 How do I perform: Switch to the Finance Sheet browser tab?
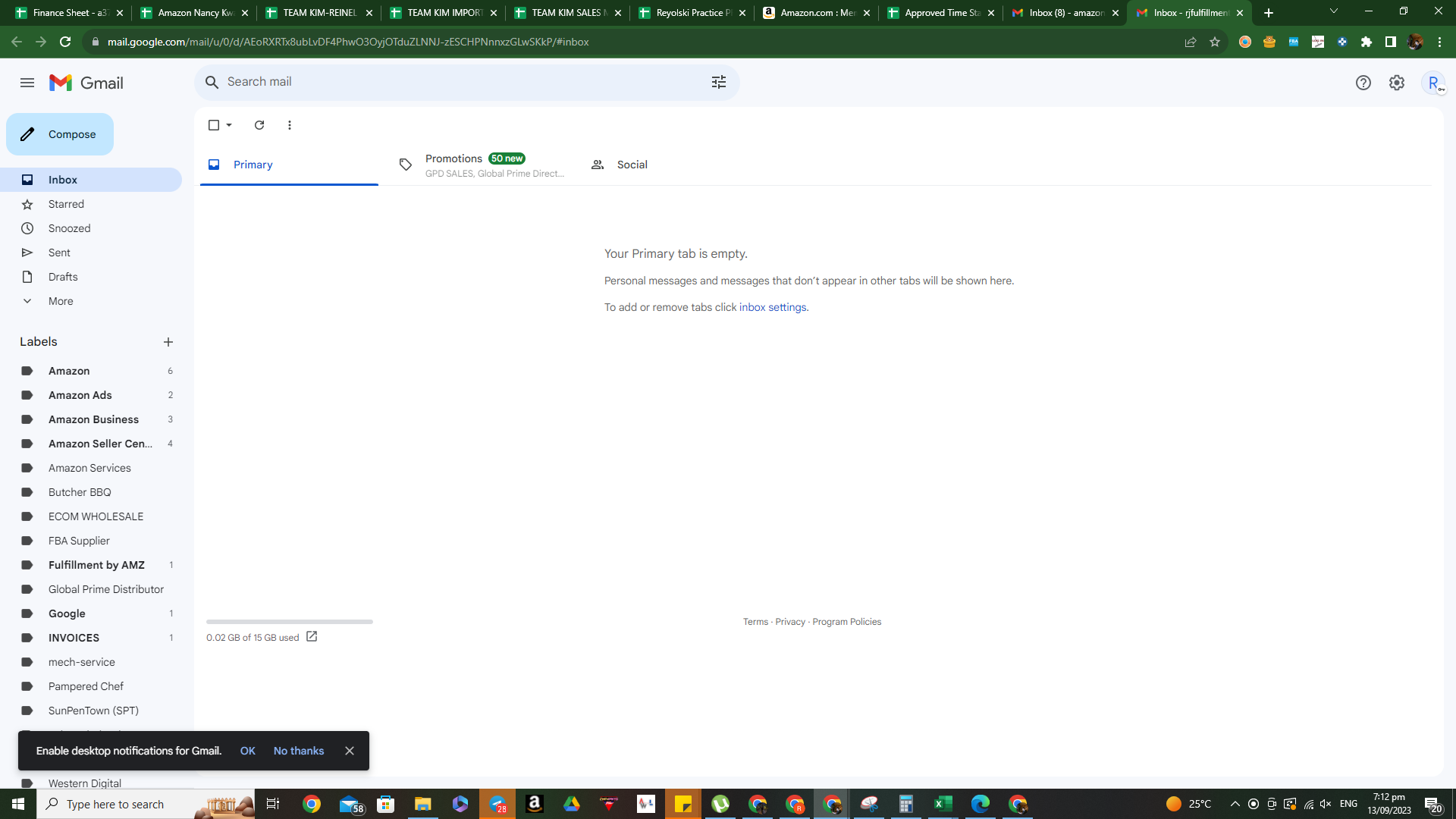coord(68,13)
